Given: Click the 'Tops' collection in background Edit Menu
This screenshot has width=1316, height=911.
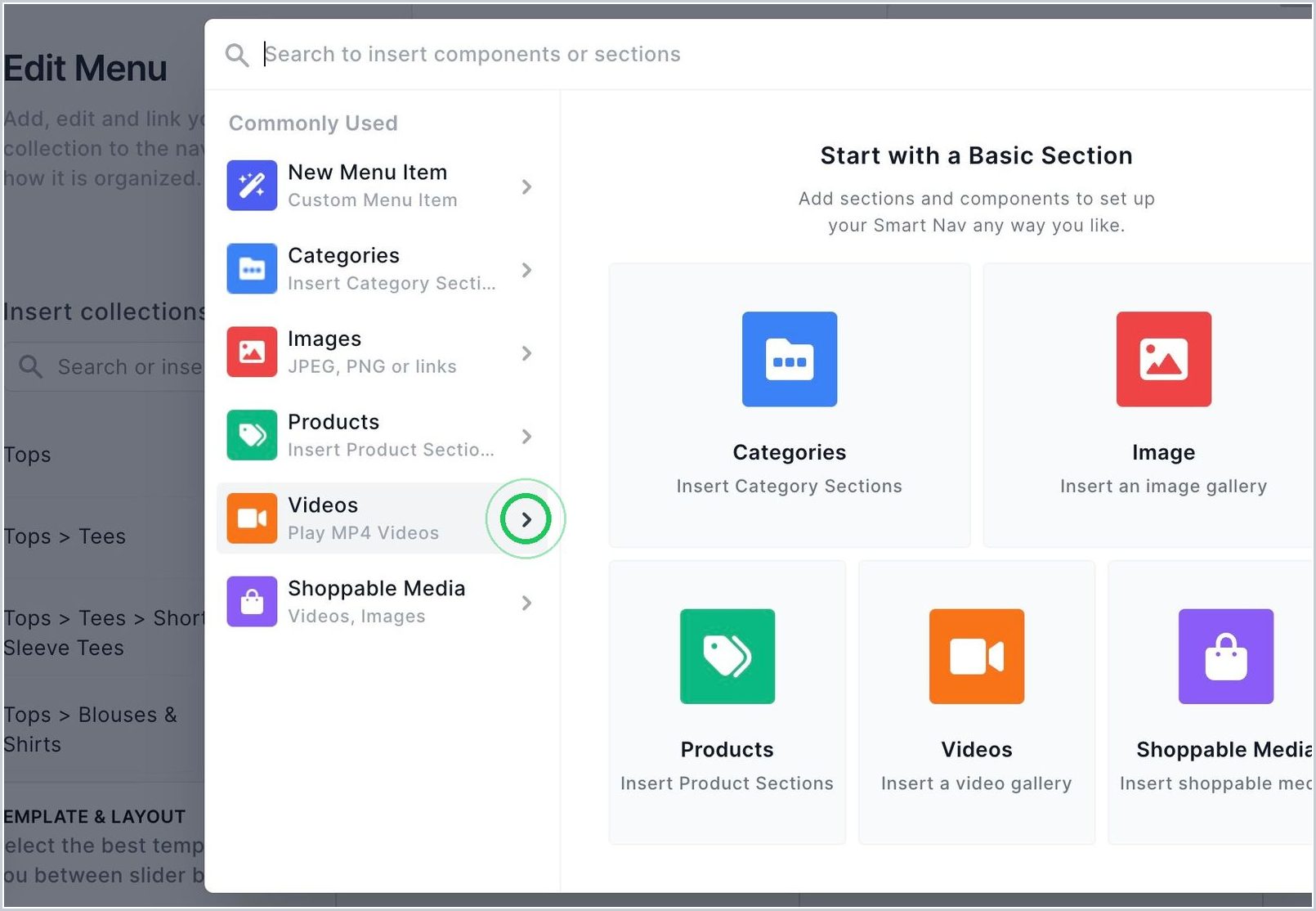Looking at the screenshot, I should click(x=27, y=455).
